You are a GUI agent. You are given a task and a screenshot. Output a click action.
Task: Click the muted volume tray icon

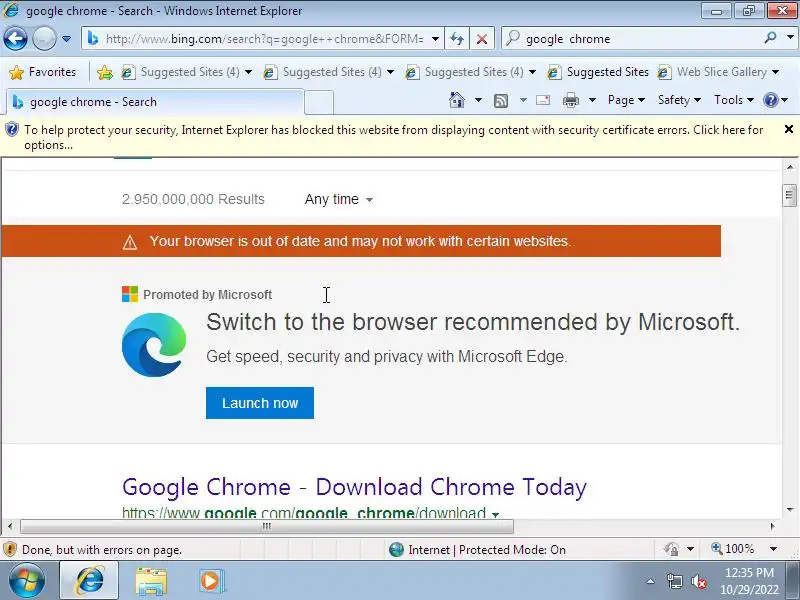698,581
